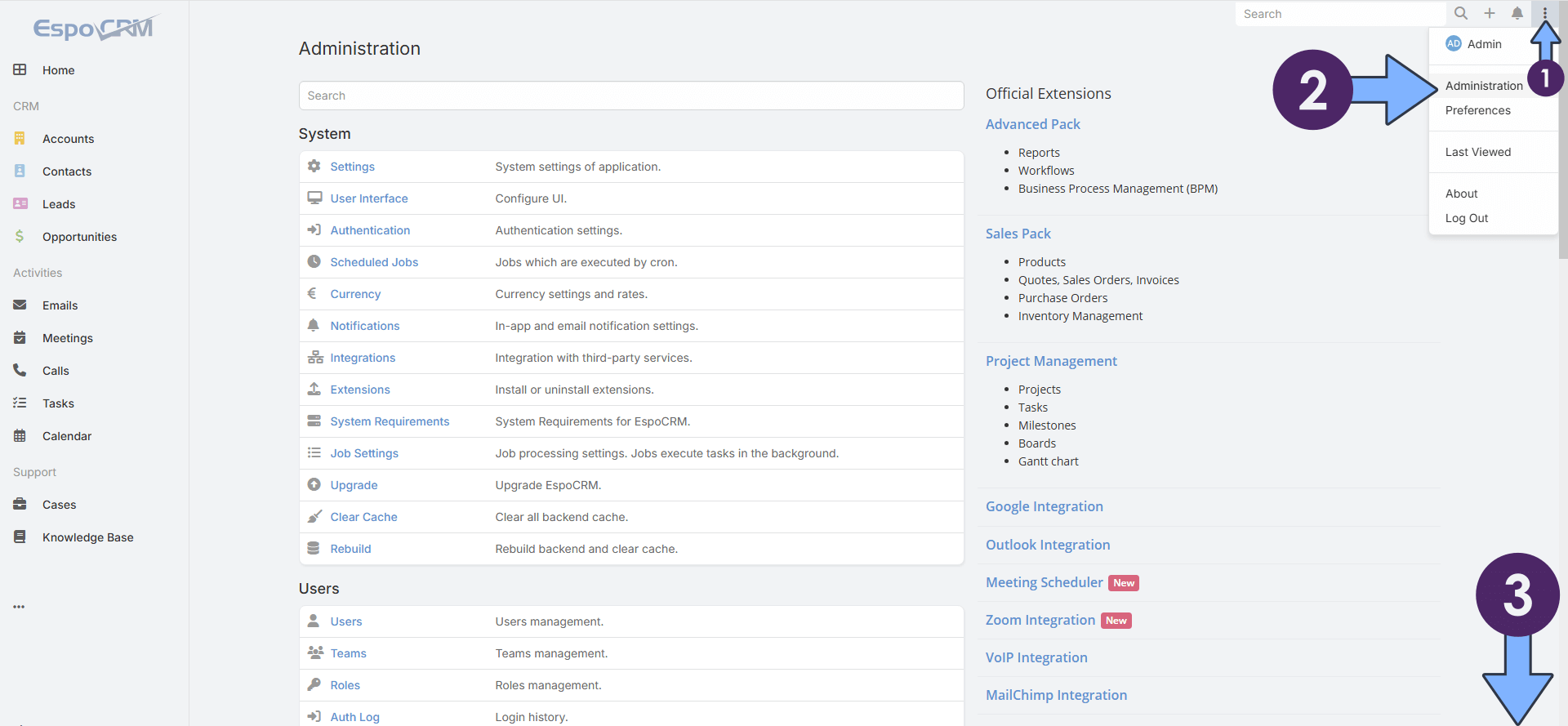Screen dimensions: 1568x726
Task: Open the Auth Log link
Action: tap(354, 717)
